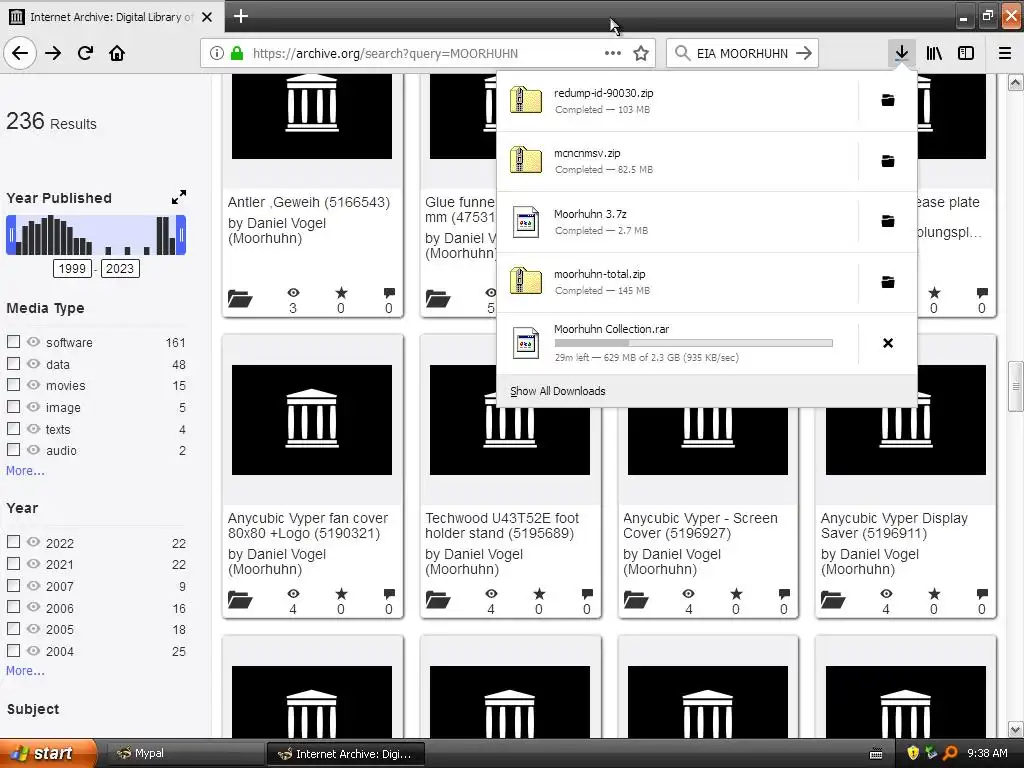Open Techwood U43T52E foot holder stand item
The width and height of the screenshot is (1024, 768).
(502, 526)
